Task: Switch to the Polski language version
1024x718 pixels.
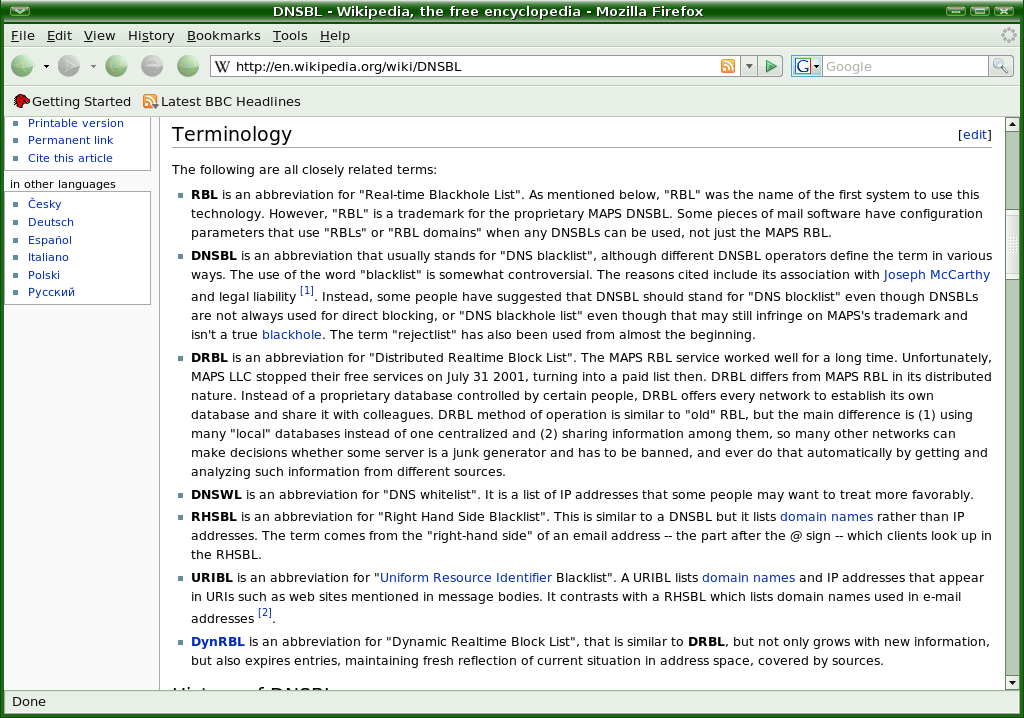Action: coord(44,275)
